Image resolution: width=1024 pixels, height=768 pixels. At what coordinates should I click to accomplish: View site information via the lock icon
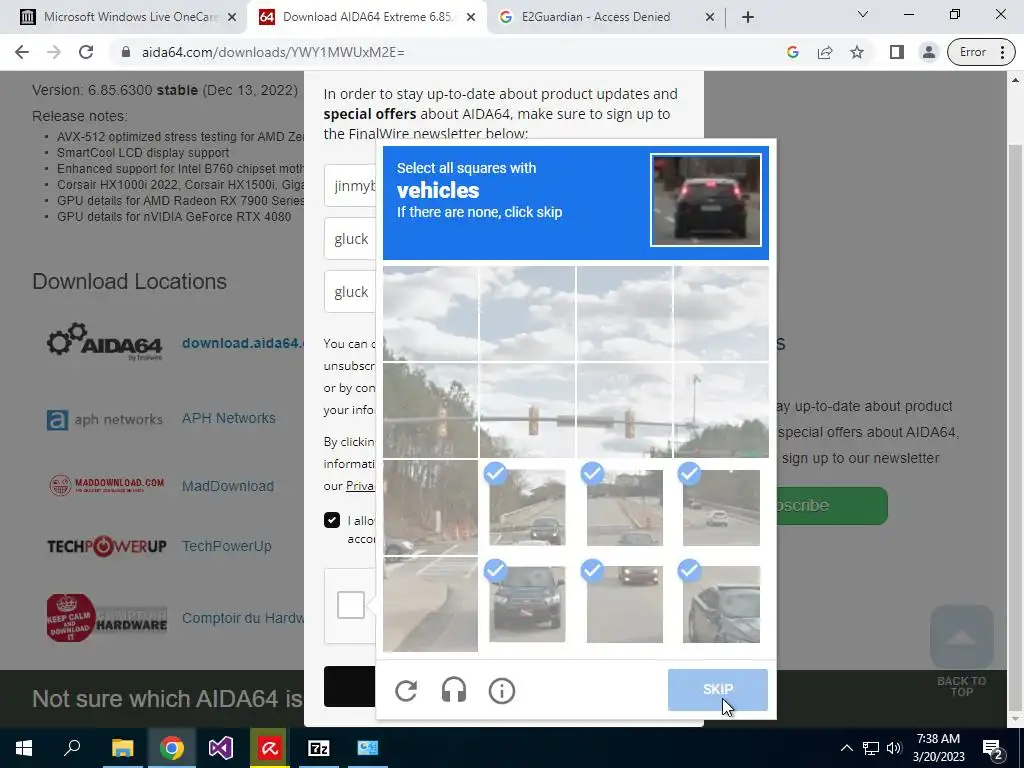coord(125,52)
